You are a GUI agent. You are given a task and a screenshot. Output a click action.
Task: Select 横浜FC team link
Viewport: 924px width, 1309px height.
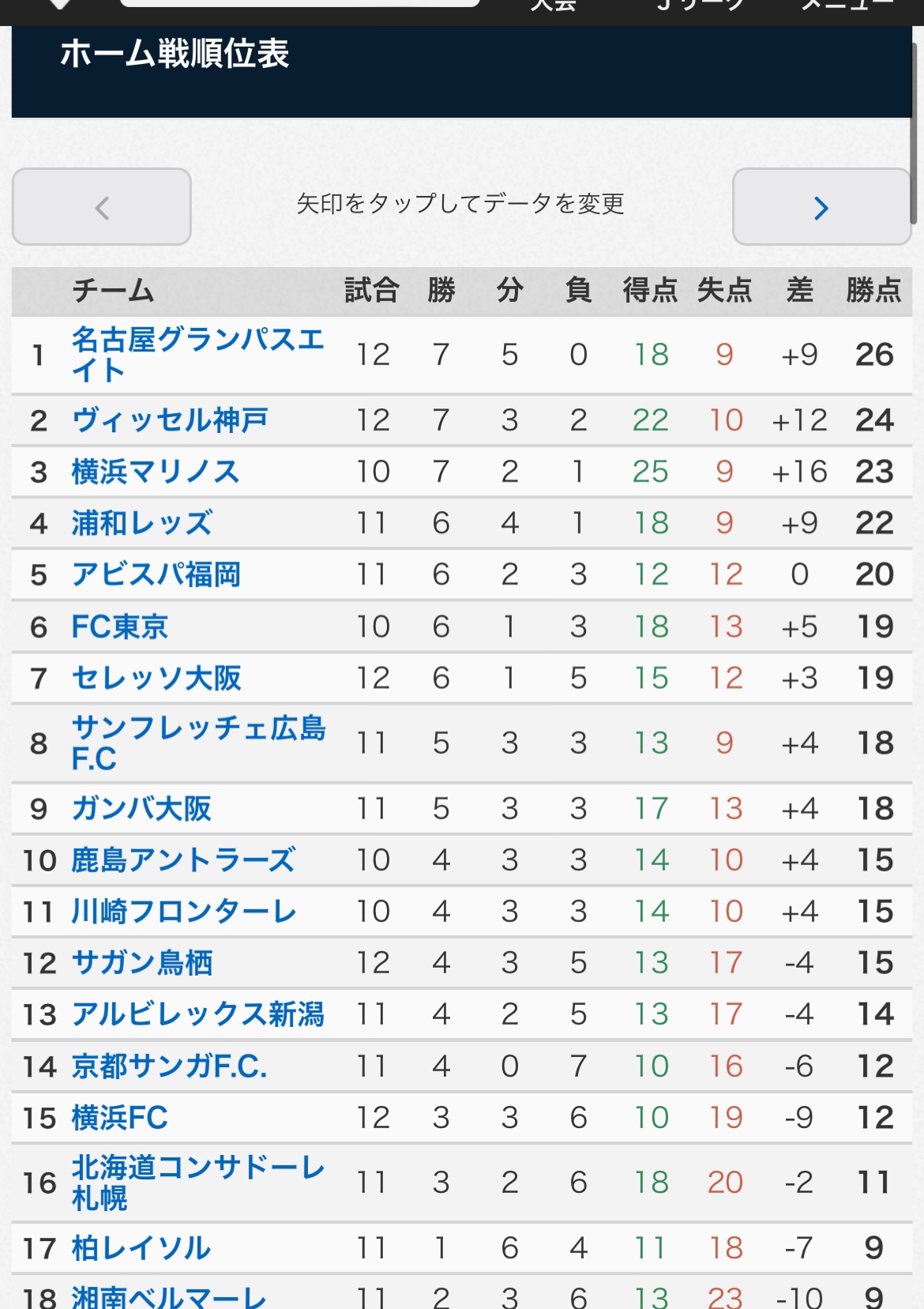point(120,1117)
